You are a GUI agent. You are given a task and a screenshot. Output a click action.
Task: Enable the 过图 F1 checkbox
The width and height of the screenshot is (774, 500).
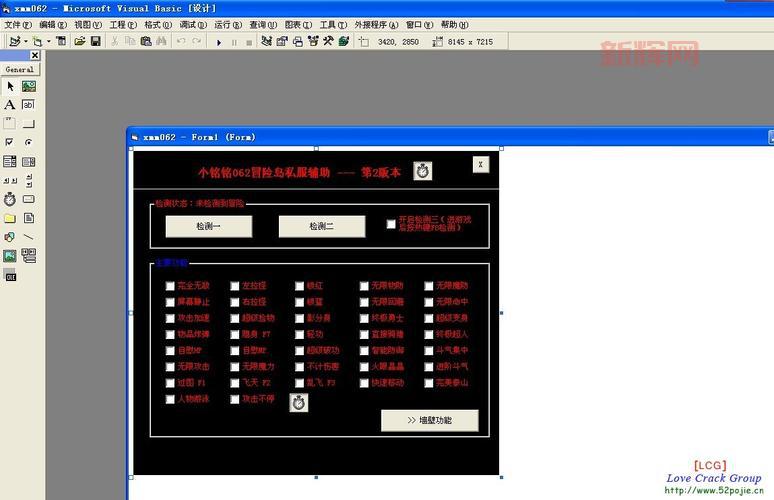click(x=170, y=383)
